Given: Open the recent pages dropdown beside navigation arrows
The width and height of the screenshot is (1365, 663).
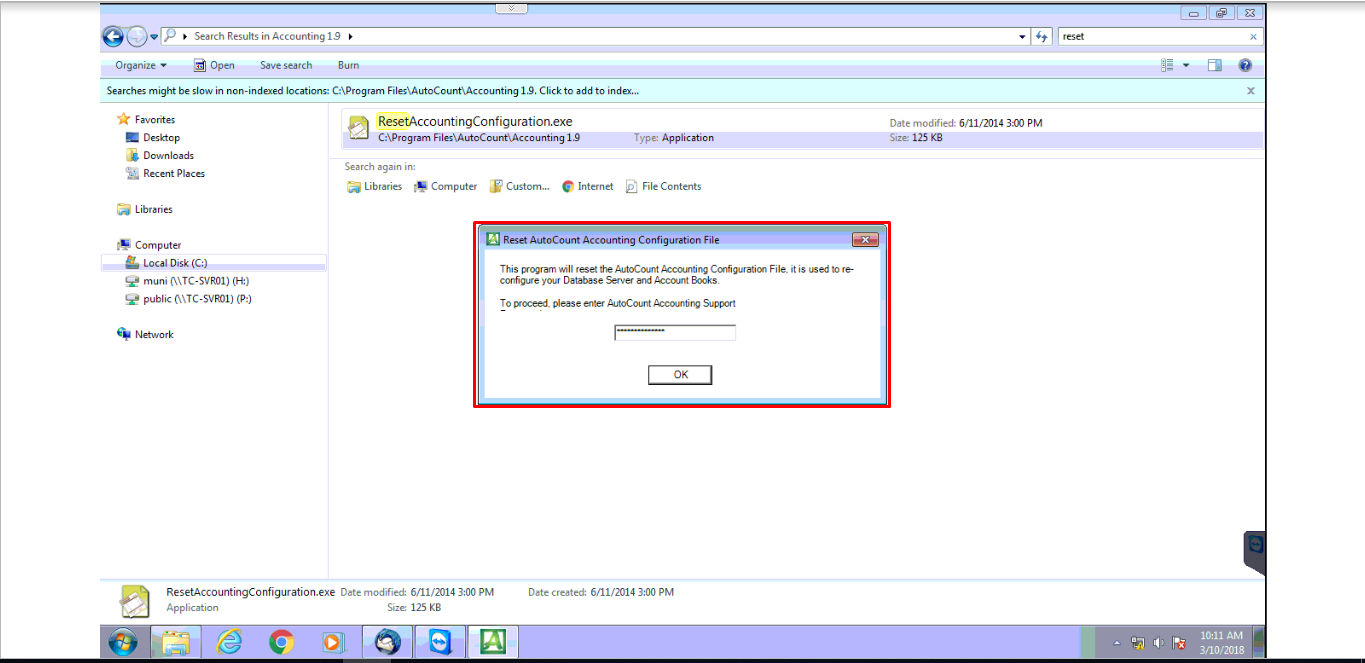Looking at the screenshot, I should coord(154,37).
